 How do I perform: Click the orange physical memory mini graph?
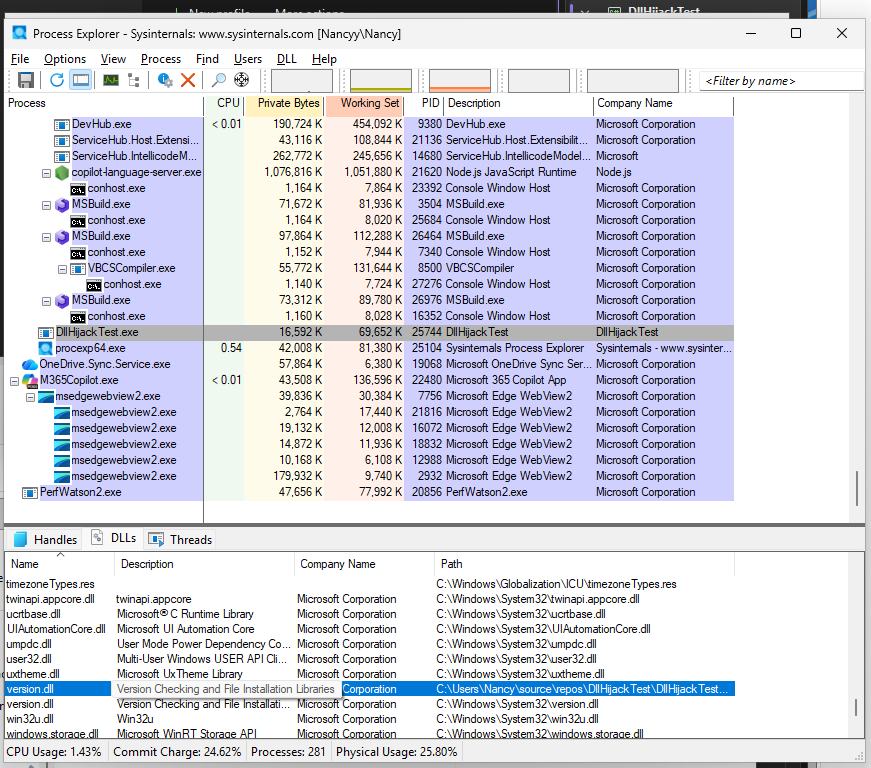coord(460,81)
